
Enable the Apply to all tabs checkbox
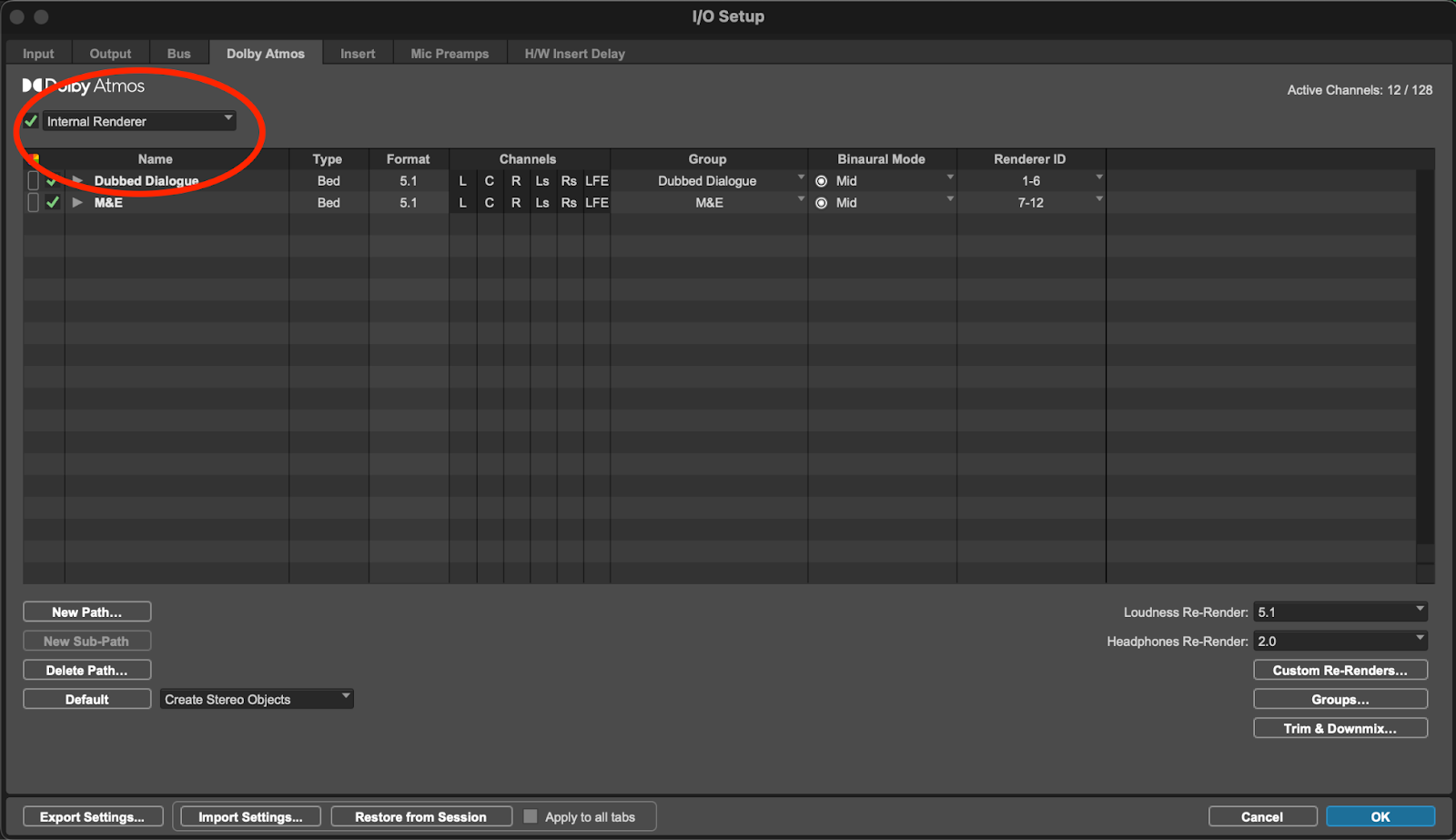pos(531,817)
